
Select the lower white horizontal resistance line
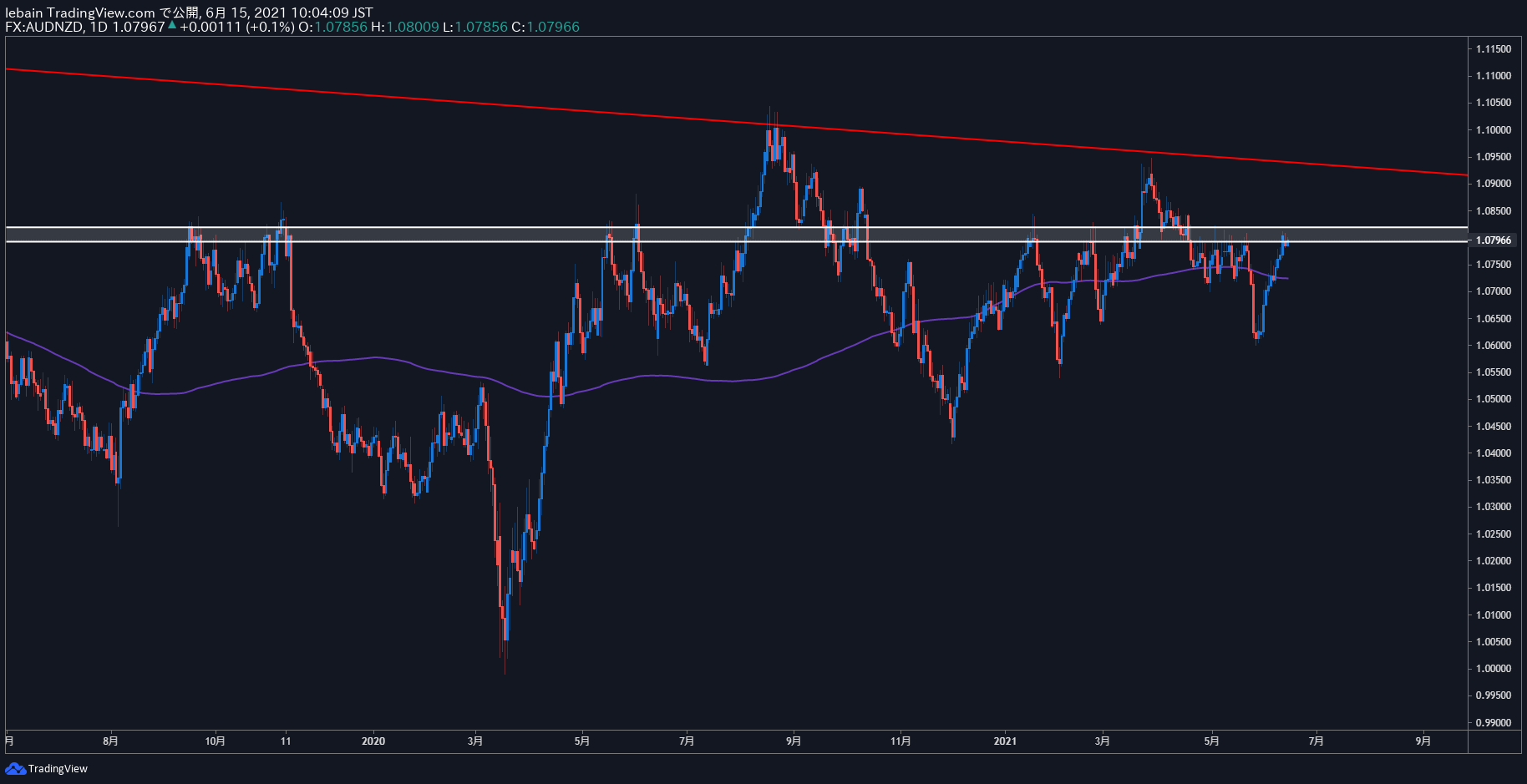tap(737, 242)
